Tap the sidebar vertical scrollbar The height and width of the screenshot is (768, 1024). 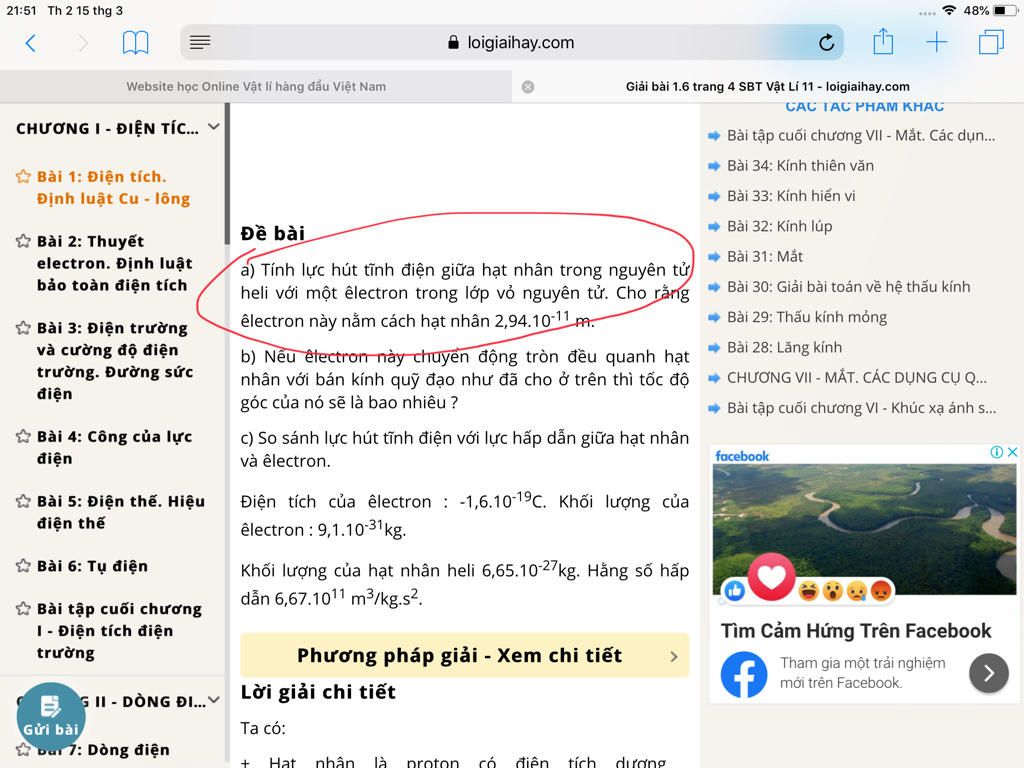pos(227,174)
